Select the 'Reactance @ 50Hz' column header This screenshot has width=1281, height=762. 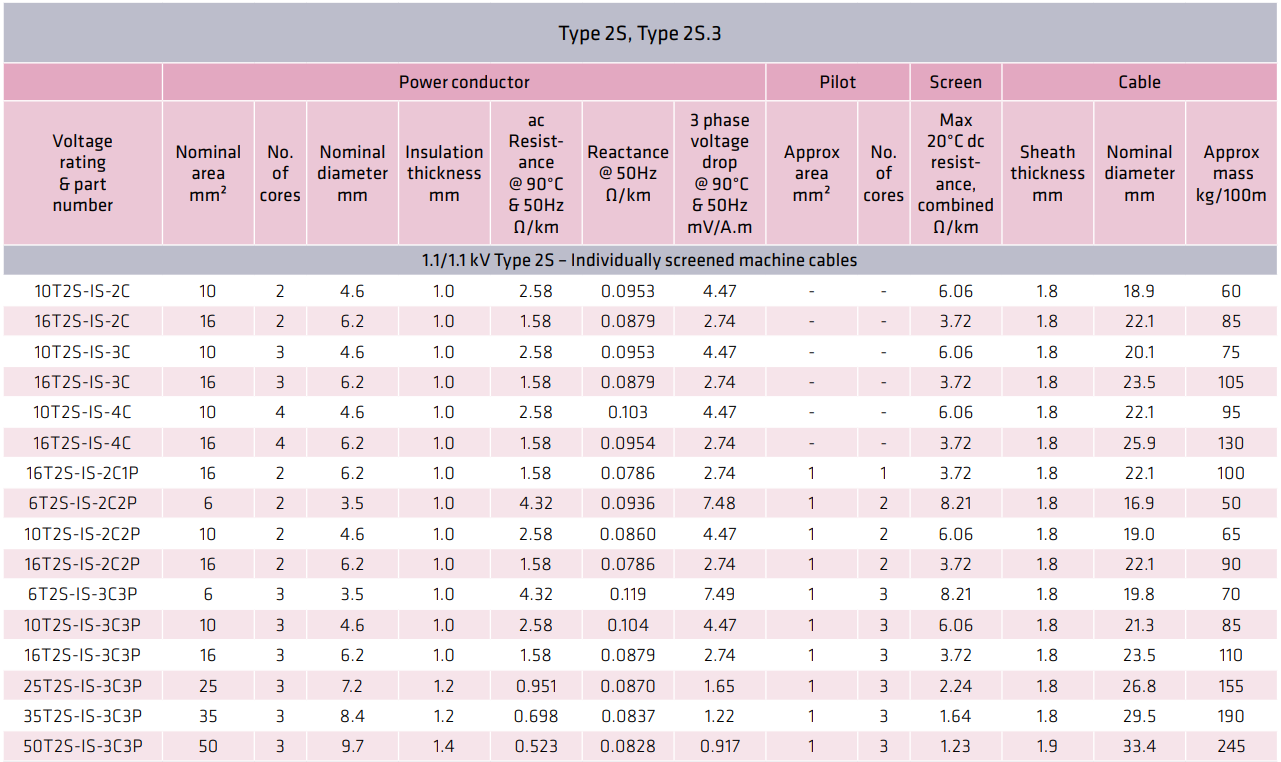[x=628, y=173]
